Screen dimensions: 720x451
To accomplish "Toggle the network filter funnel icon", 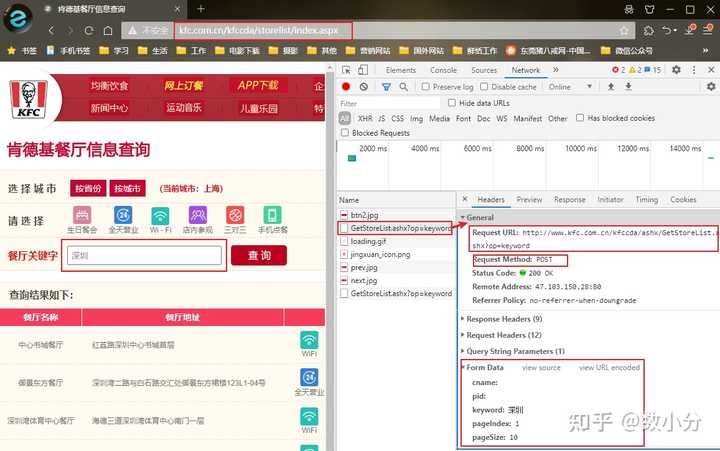I will (386, 86).
